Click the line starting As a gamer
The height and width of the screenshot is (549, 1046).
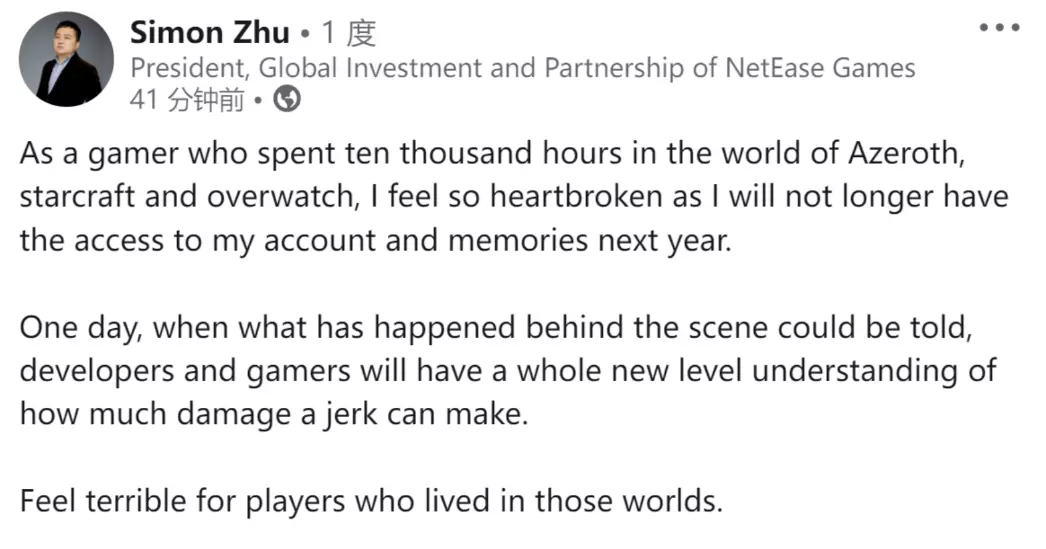(x=492, y=154)
